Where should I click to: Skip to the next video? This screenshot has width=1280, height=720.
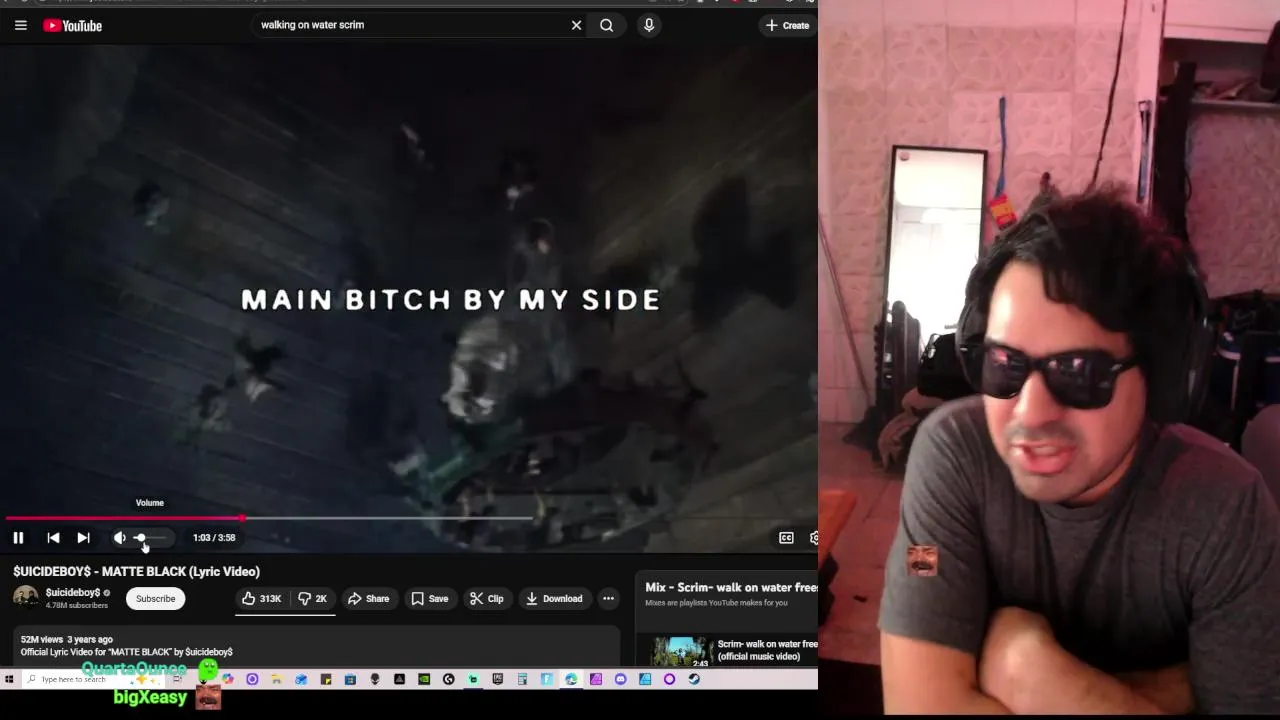[x=83, y=538]
